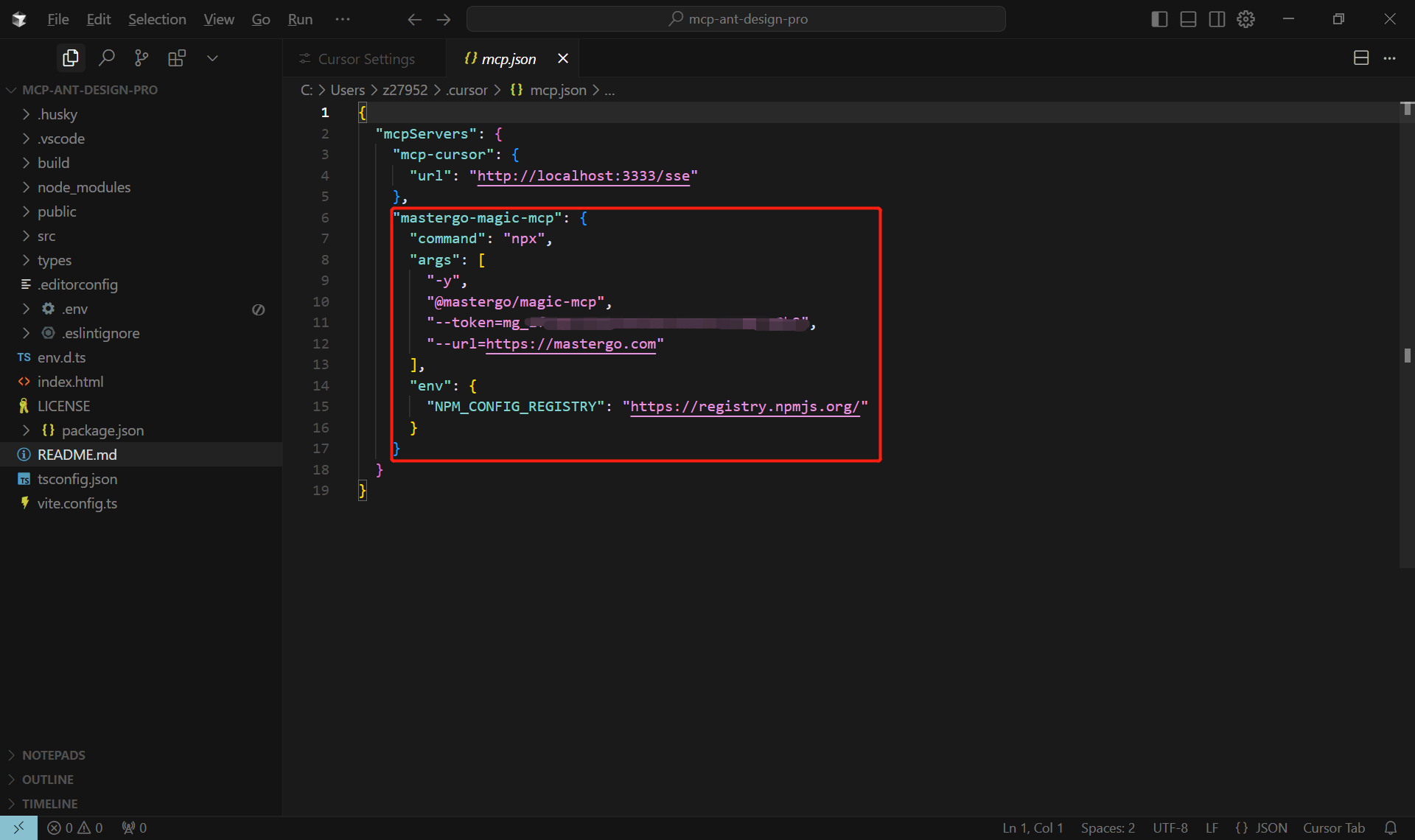
Task: Go back with the left arrow
Action: click(x=414, y=19)
